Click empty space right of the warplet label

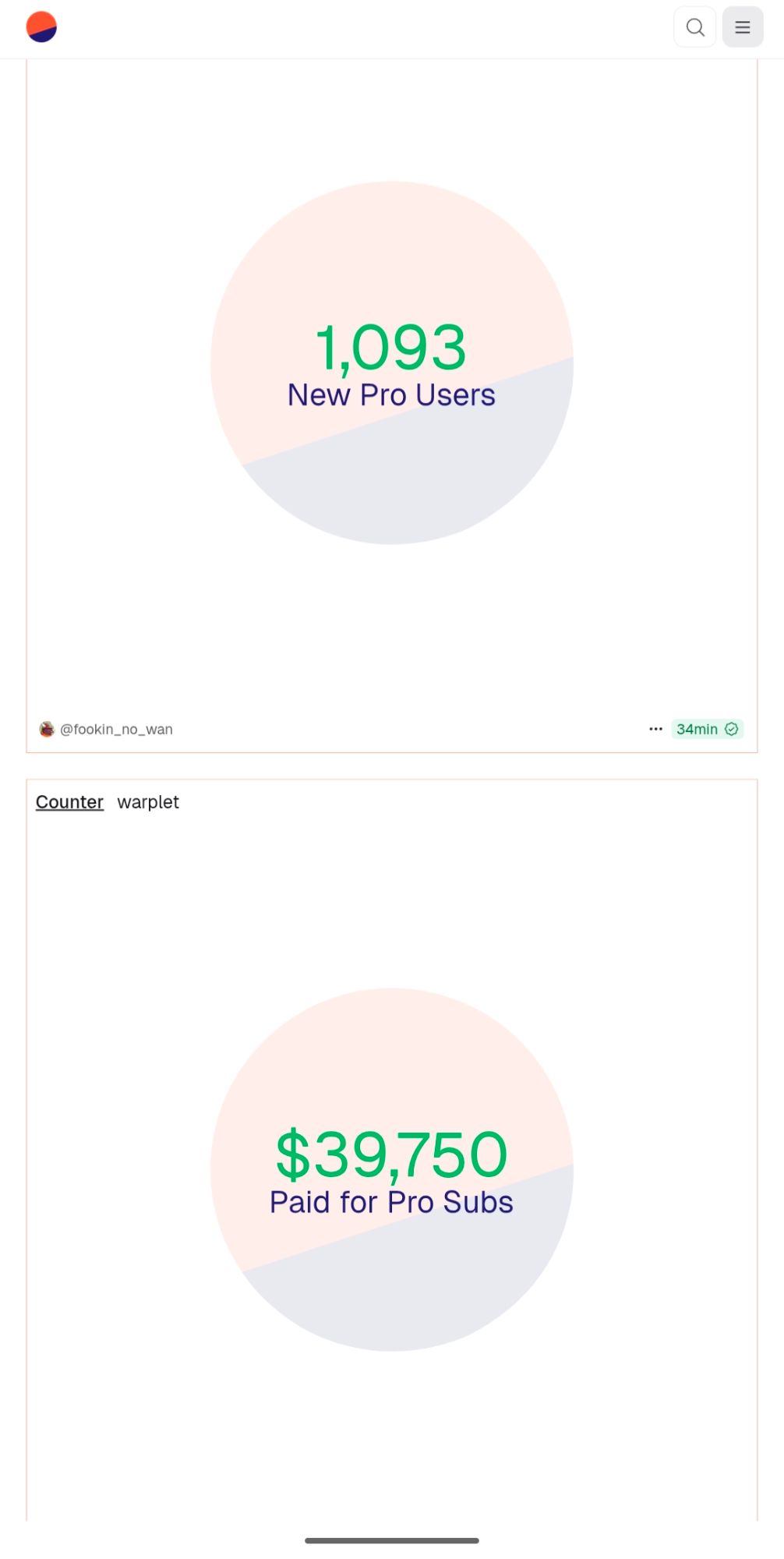coord(468,802)
